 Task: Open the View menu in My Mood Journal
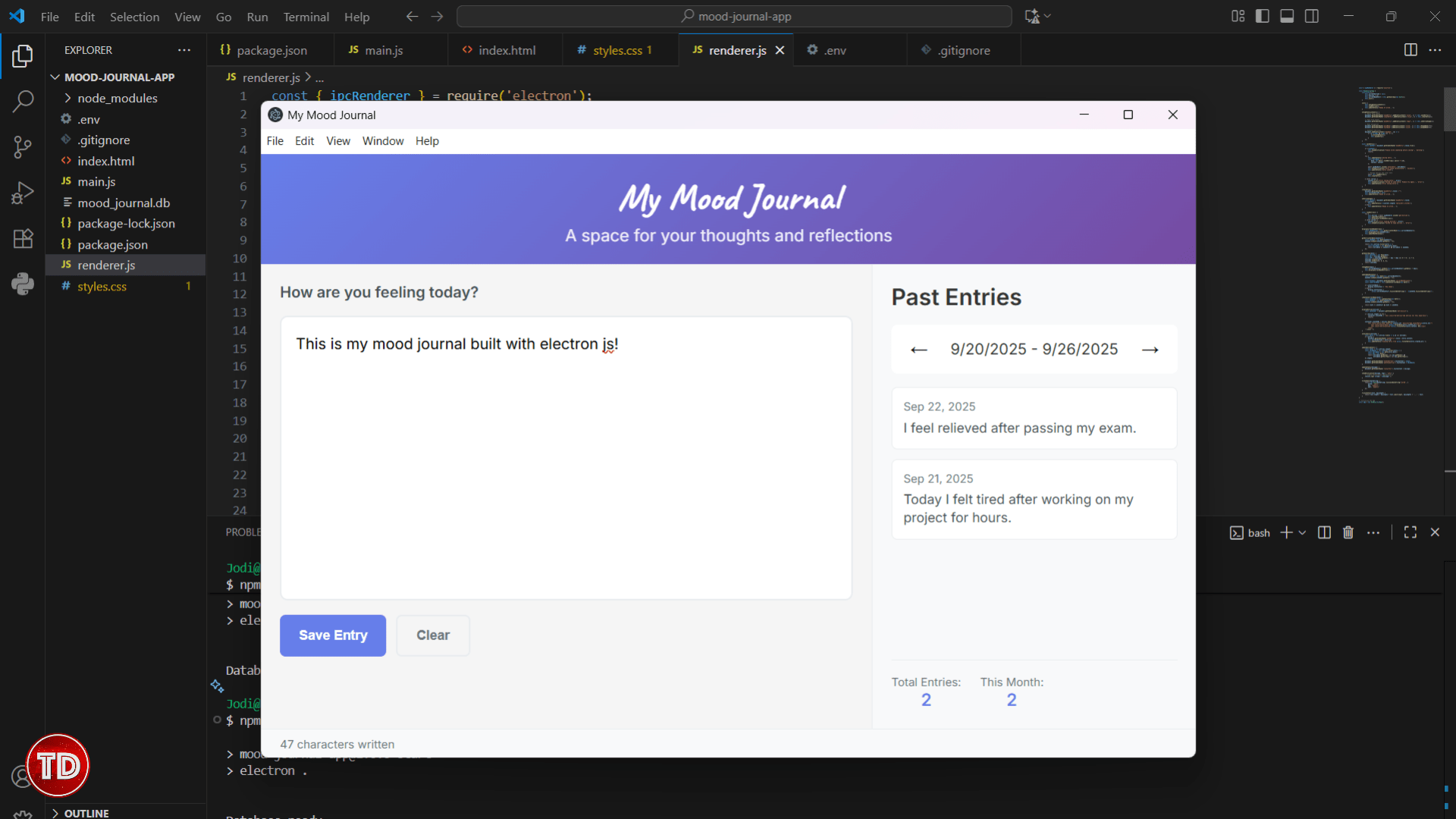click(337, 141)
